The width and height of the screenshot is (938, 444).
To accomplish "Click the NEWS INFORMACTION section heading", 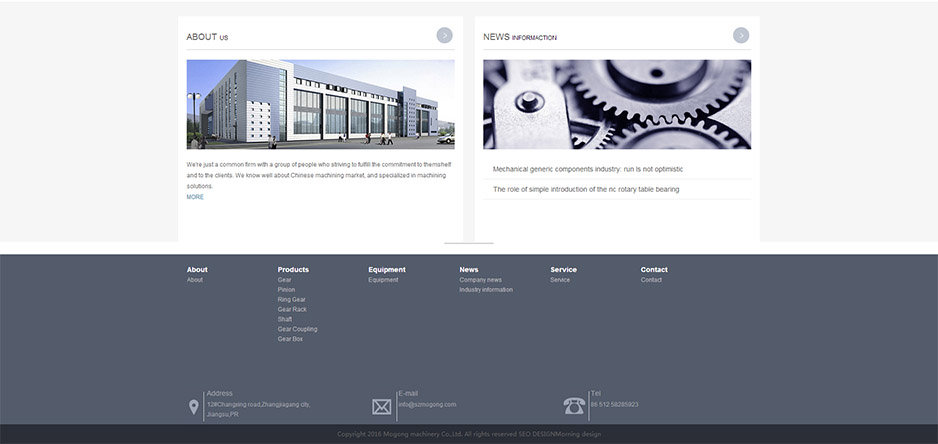I will point(520,37).
